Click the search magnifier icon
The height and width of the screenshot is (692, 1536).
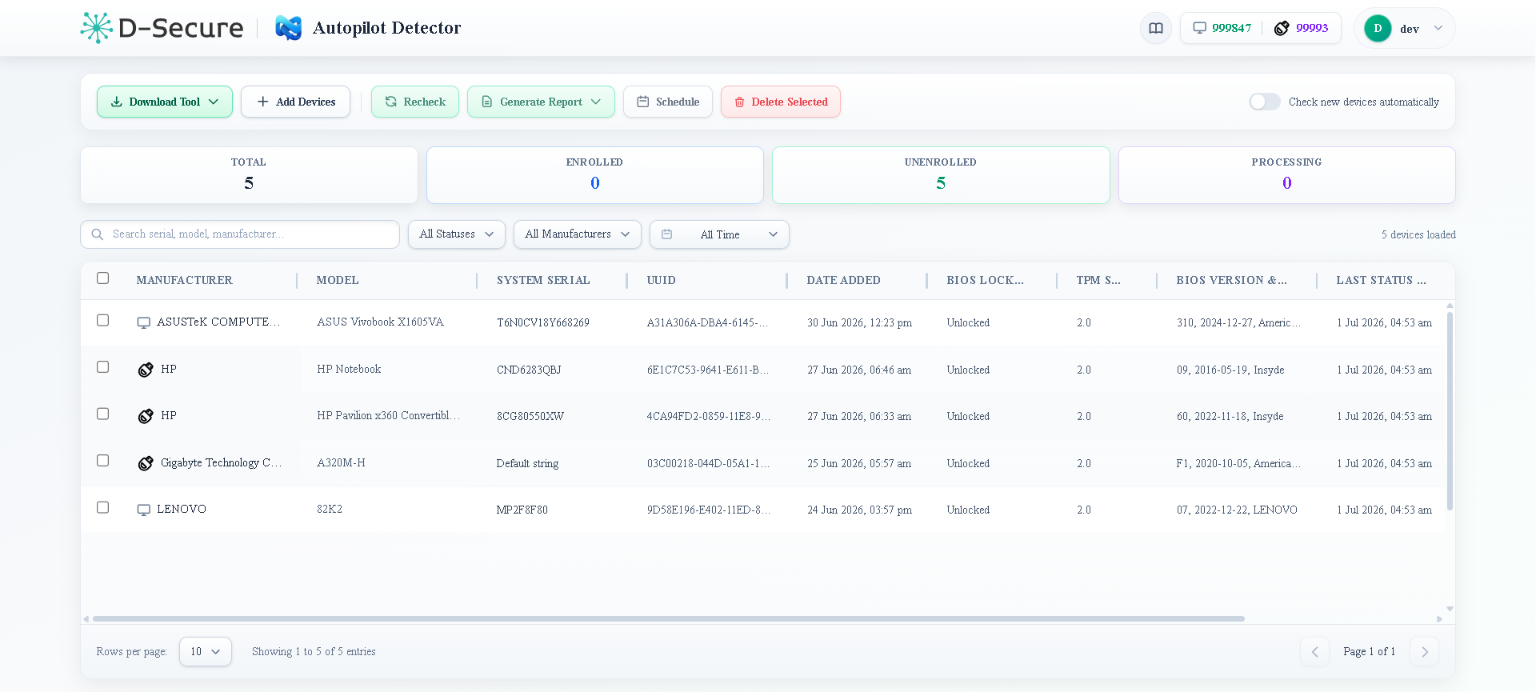pyautogui.click(x=97, y=234)
